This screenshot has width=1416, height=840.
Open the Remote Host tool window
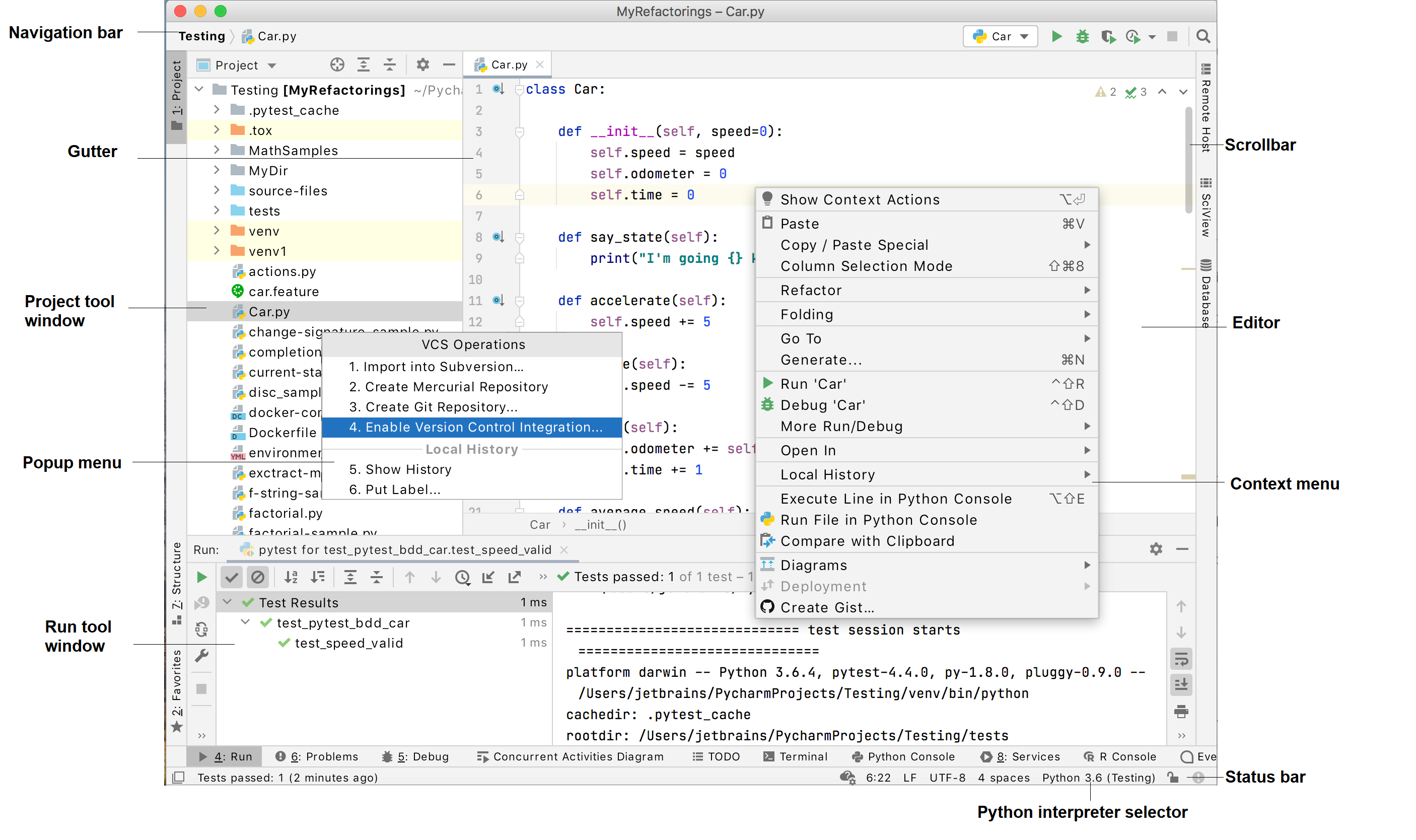1206,108
